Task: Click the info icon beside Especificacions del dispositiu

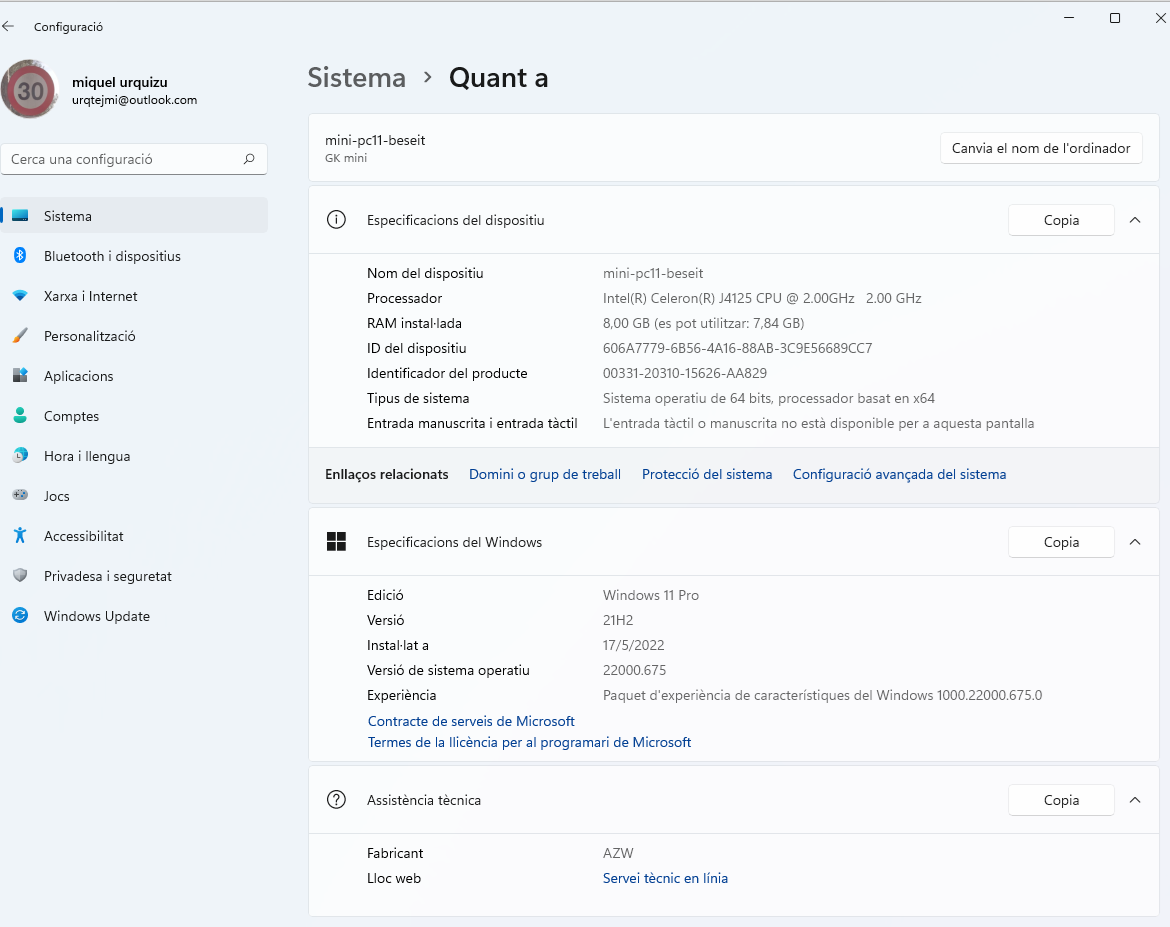Action: pyautogui.click(x=337, y=220)
